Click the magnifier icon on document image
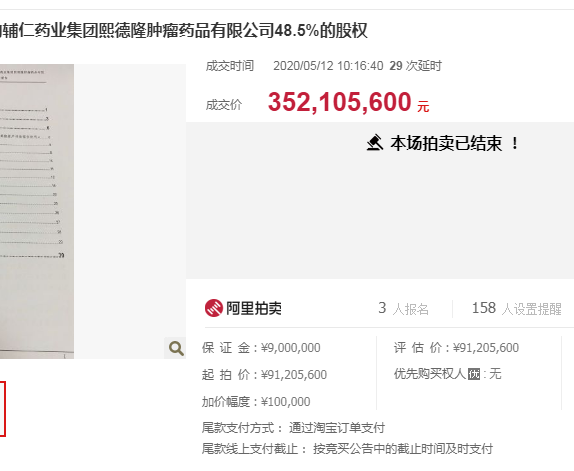Image resolution: width=574 pixels, height=471 pixels. [x=176, y=348]
